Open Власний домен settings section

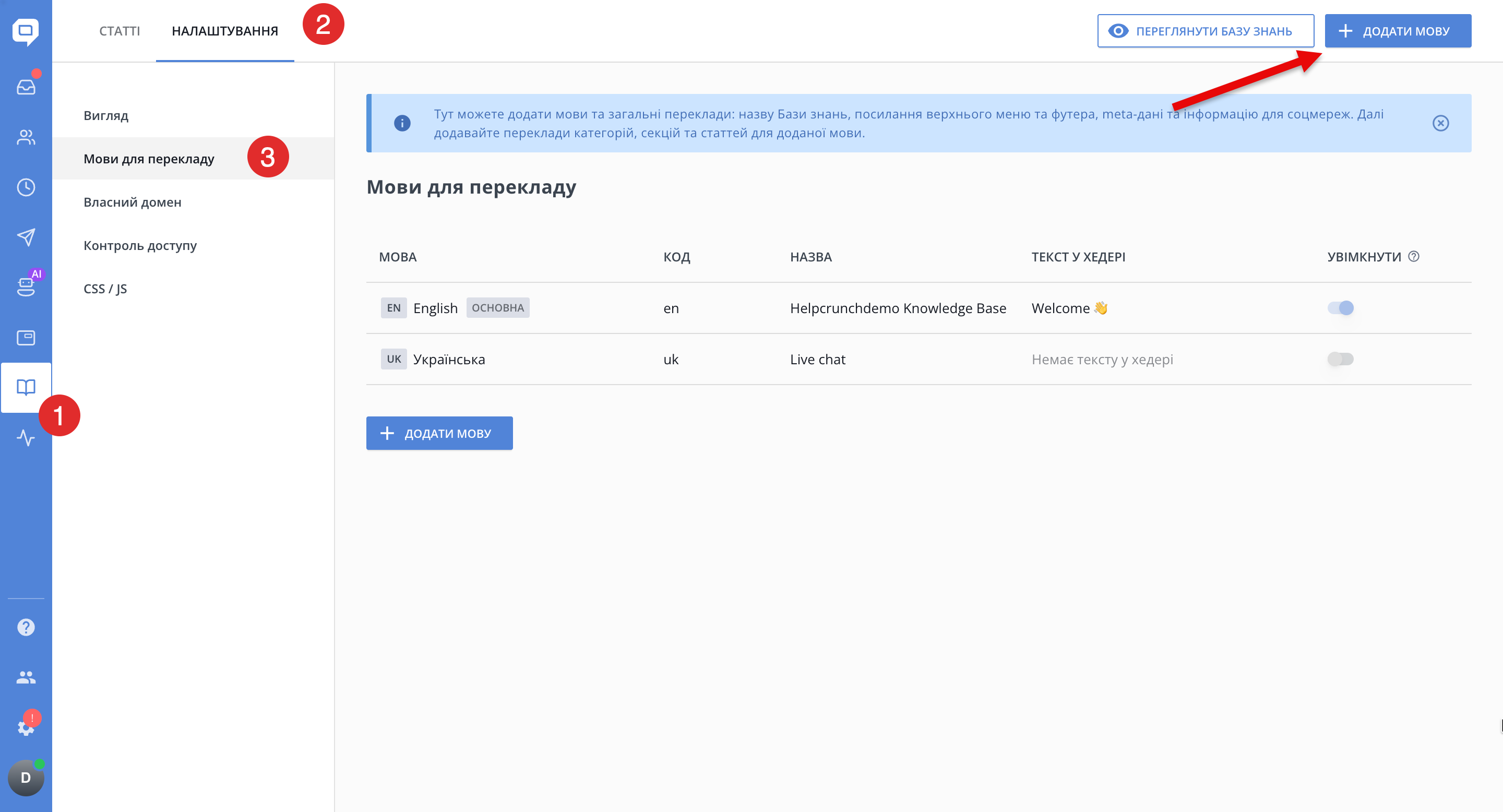pos(133,202)
